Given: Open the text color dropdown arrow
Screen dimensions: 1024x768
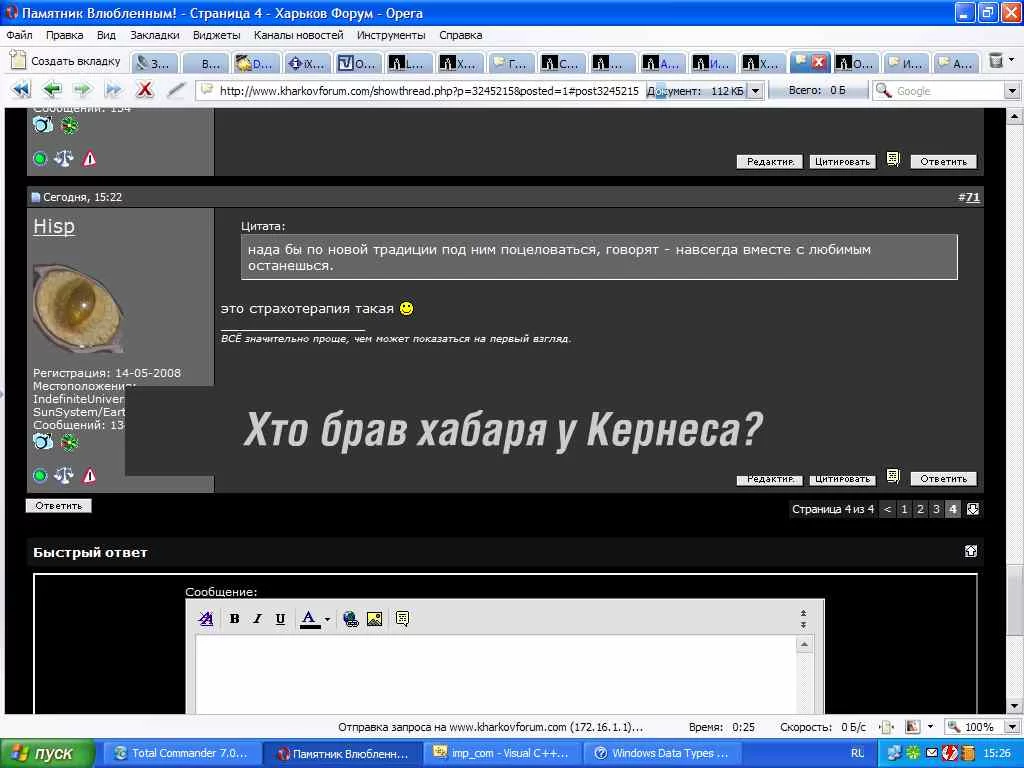Looking at the screenshot, I should click(327, 620).
